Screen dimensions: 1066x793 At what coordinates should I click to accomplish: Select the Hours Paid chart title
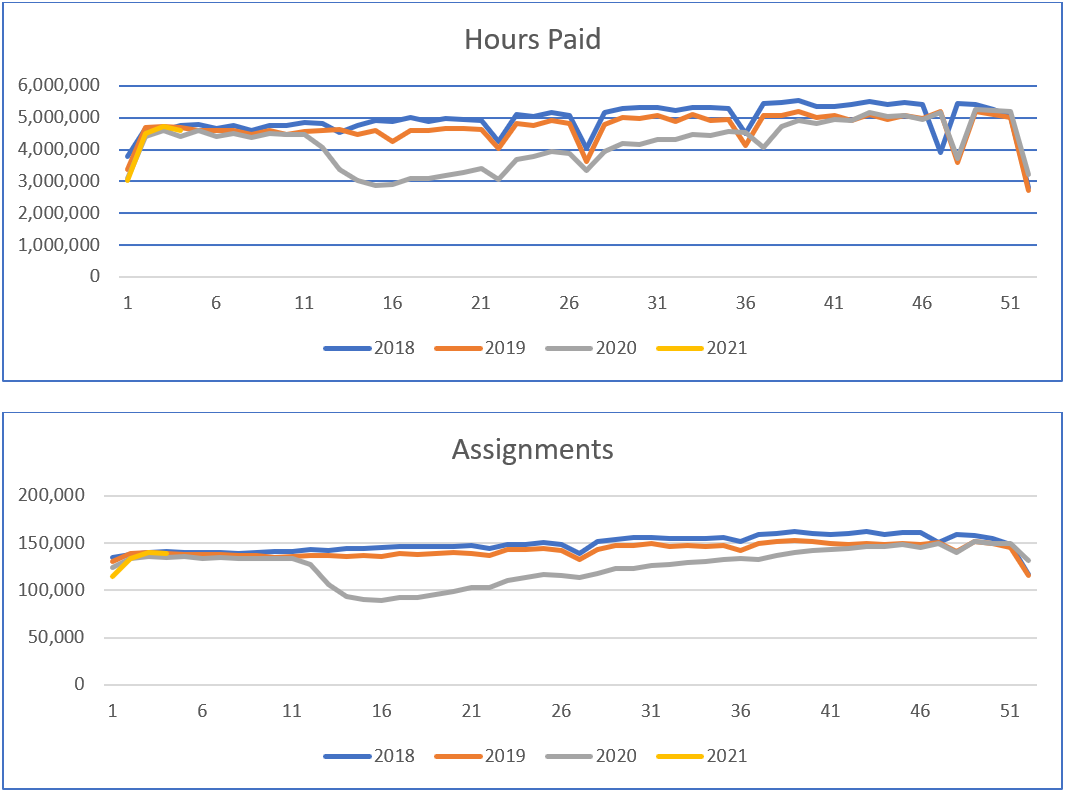[x=532, y=40]
